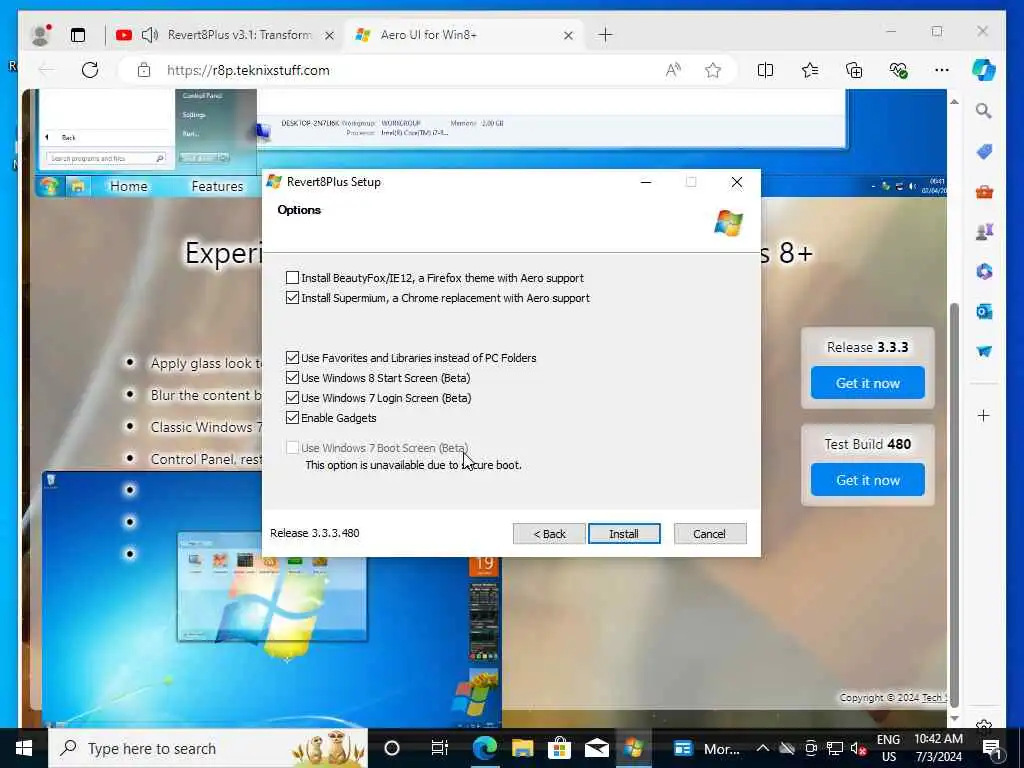Open the Home menu on the website
The height and width of the screenshot is (768, 1024).
click(x=129, y=186)
